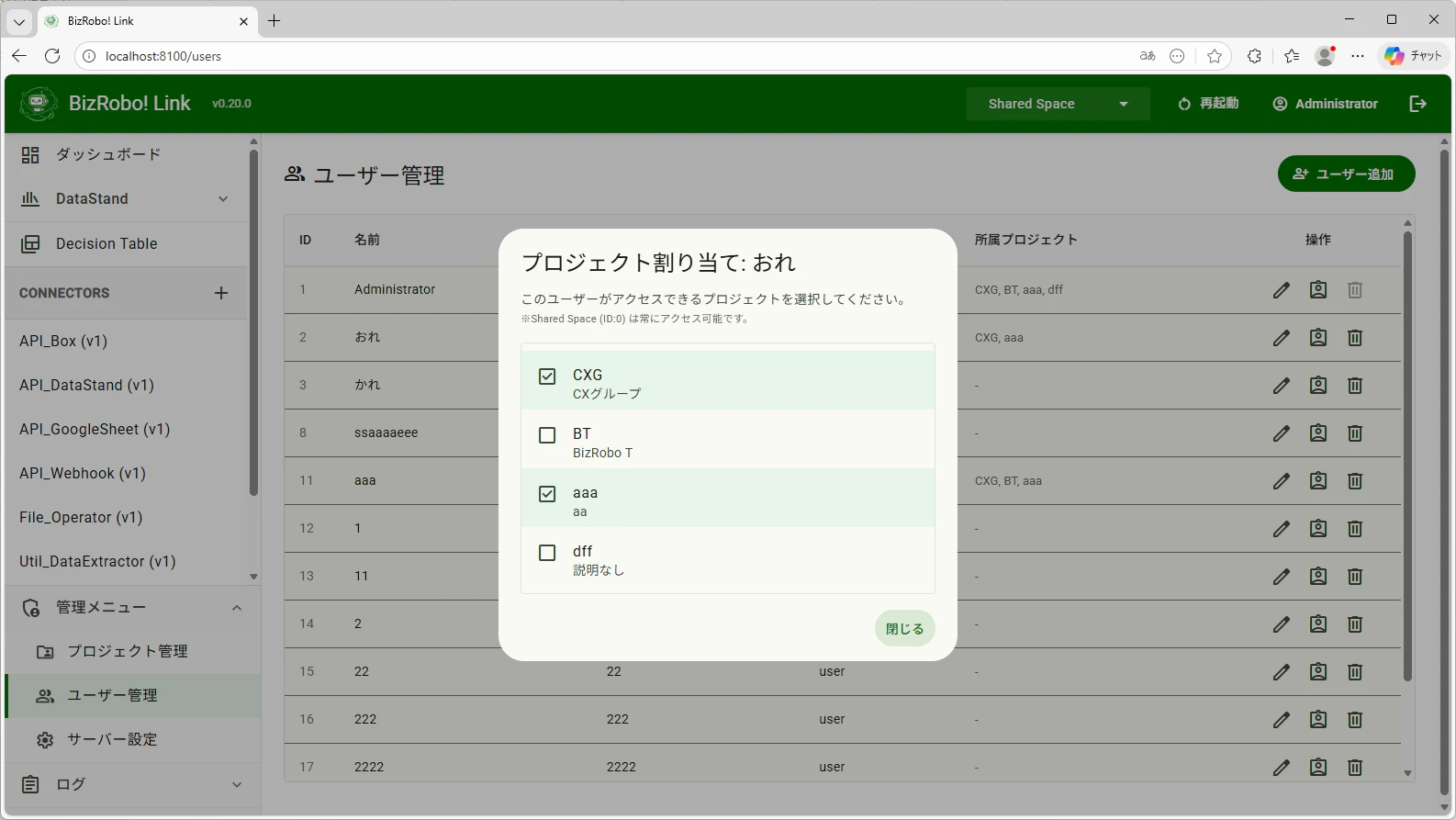Edit user ssaaaaeee with pencil icon
This screenshot has width=1456, height=820.
(x=1282, y=433)
